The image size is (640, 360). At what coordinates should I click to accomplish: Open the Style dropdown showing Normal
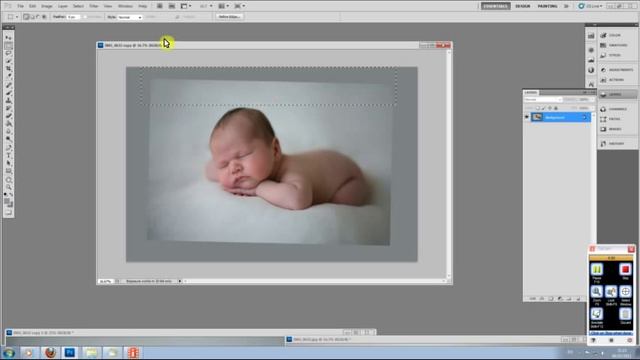pyautogui.click(x=129, y=17)
